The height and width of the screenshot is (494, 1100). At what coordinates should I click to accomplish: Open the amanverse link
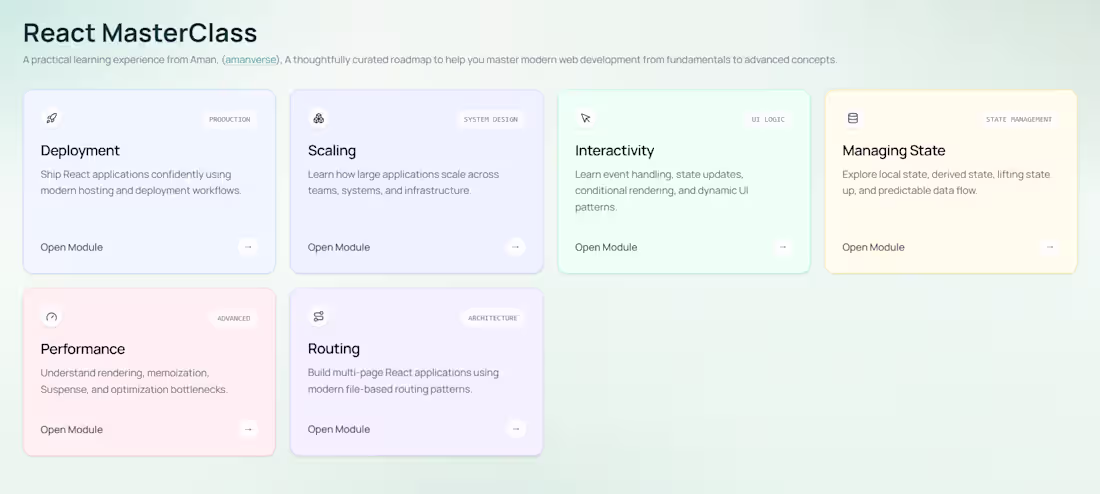(252, 60)
